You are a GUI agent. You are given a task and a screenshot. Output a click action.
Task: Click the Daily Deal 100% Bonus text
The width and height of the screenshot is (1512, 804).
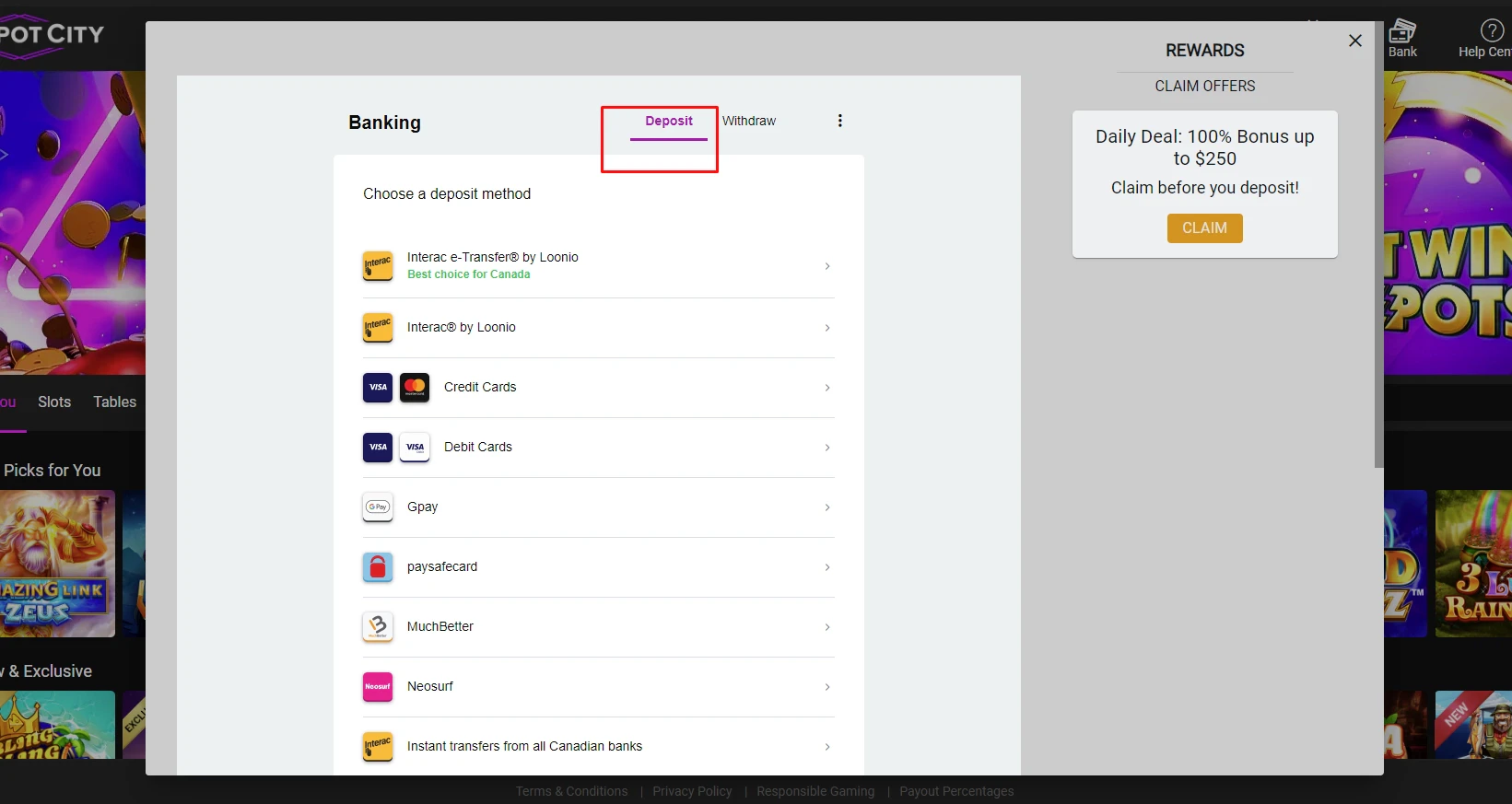(1205, 147)
